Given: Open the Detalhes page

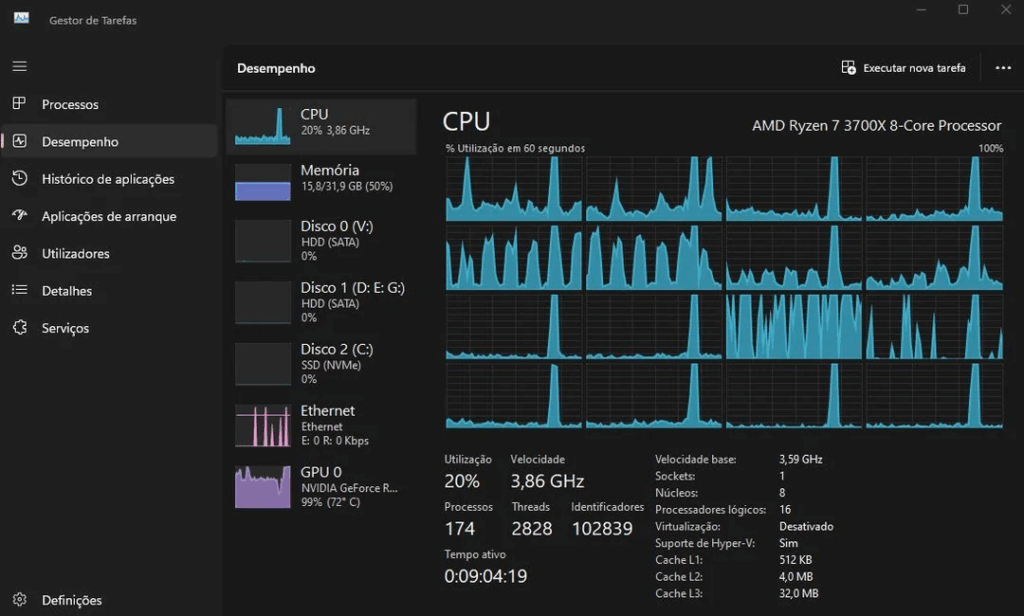Looking at the screenshot, I should click(108, 290).
